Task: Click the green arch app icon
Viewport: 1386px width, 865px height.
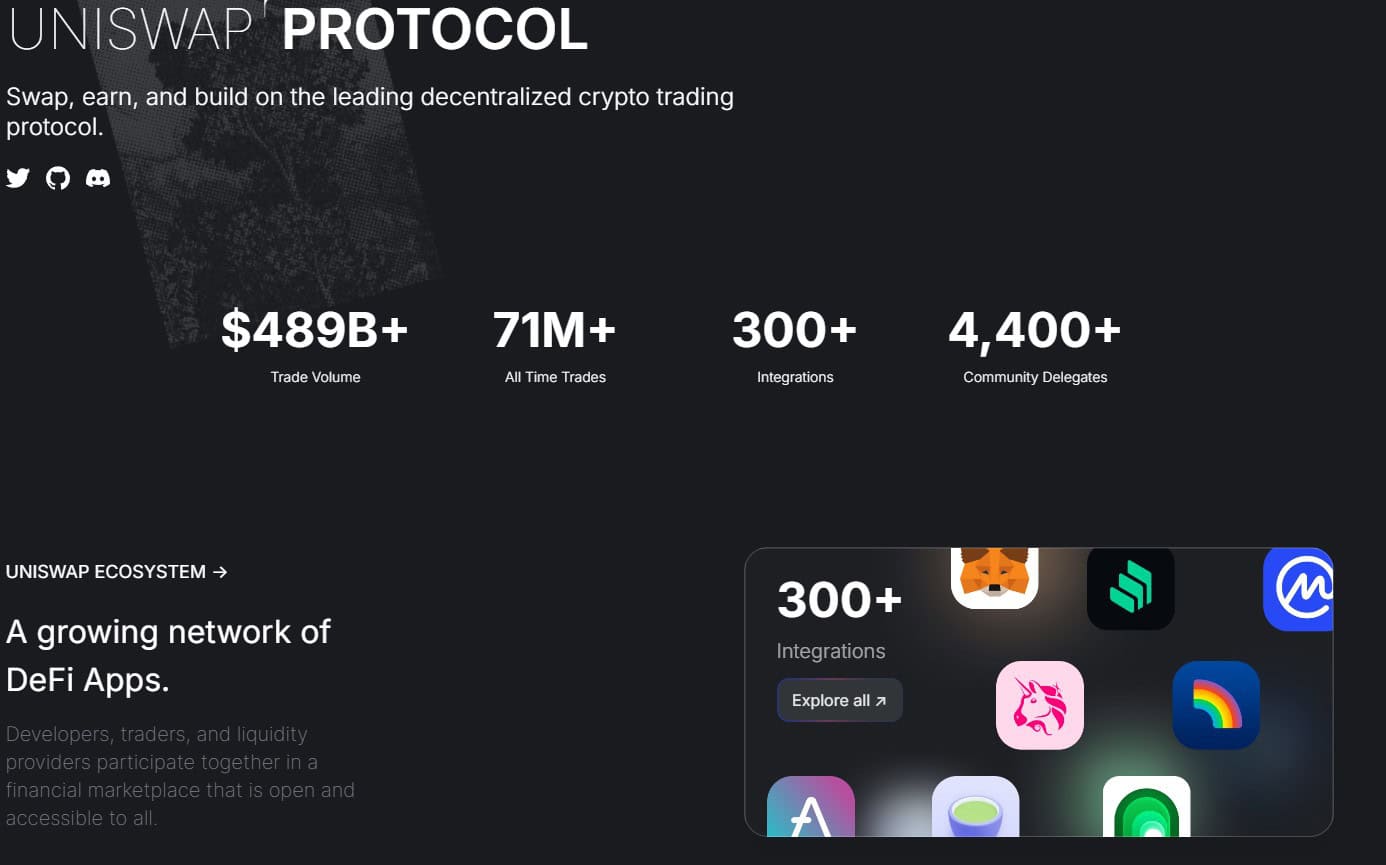Action: pos(1146,808)
